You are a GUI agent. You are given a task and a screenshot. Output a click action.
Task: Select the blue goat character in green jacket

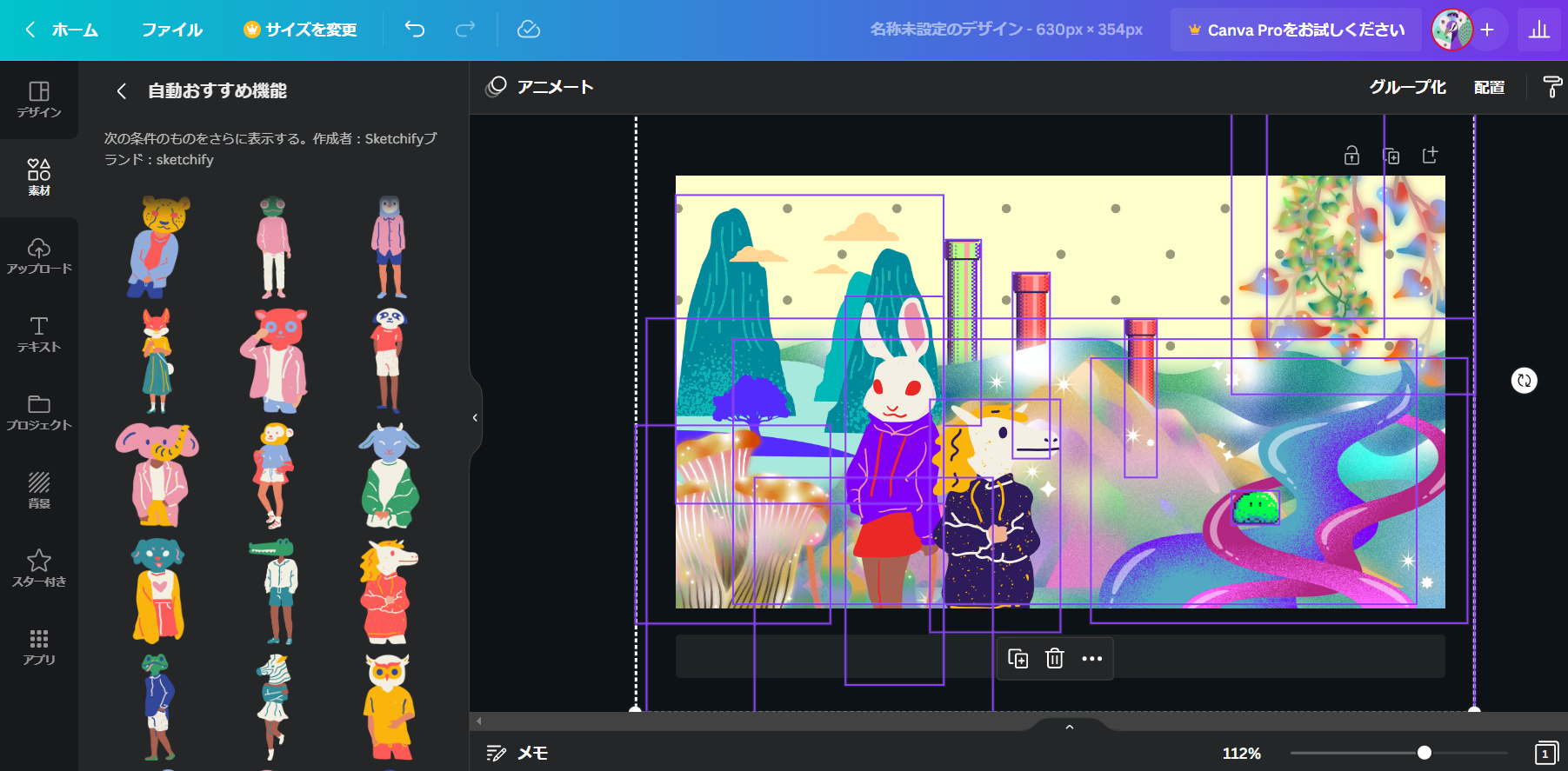pos(390,475)
